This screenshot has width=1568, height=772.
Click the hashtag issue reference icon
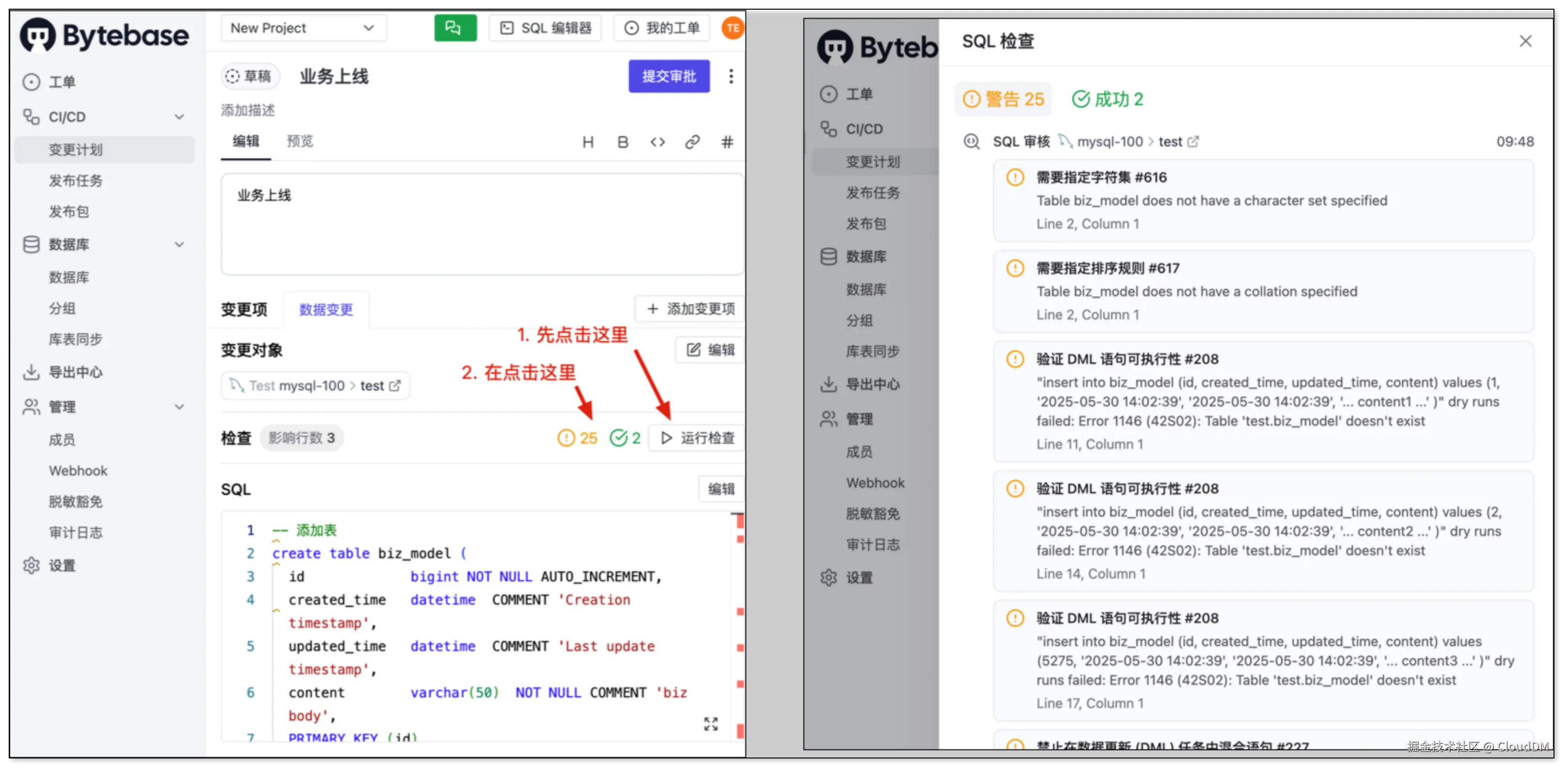pos(727,142)
